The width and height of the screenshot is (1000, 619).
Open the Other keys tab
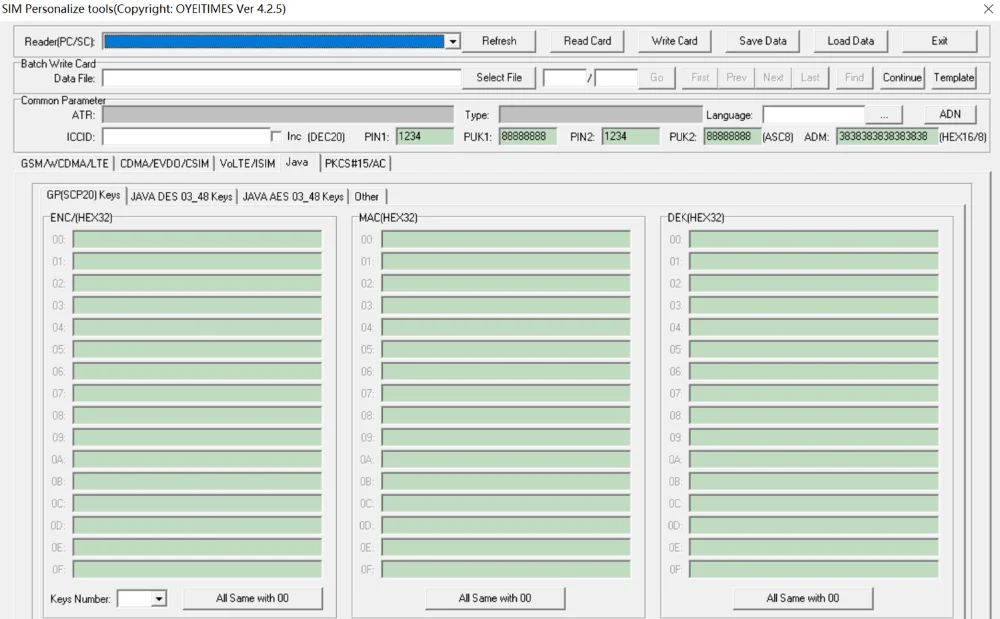point(366,196)
